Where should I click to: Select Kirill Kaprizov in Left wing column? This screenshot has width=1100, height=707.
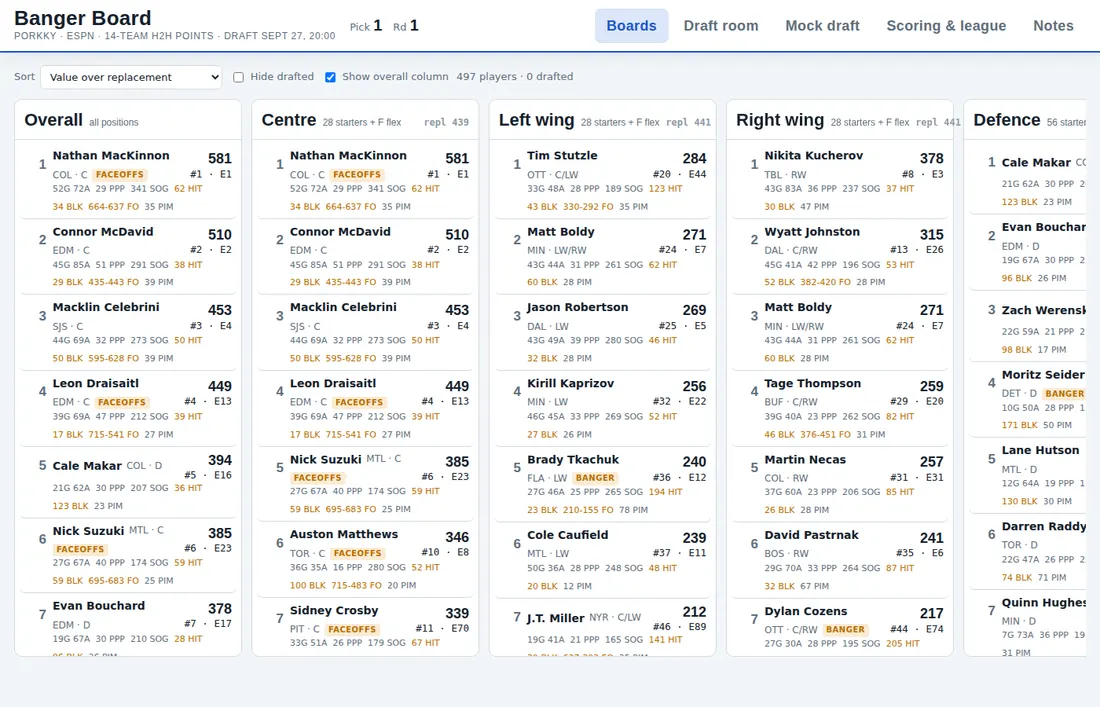pyautogui.click(x=603, y=408)
